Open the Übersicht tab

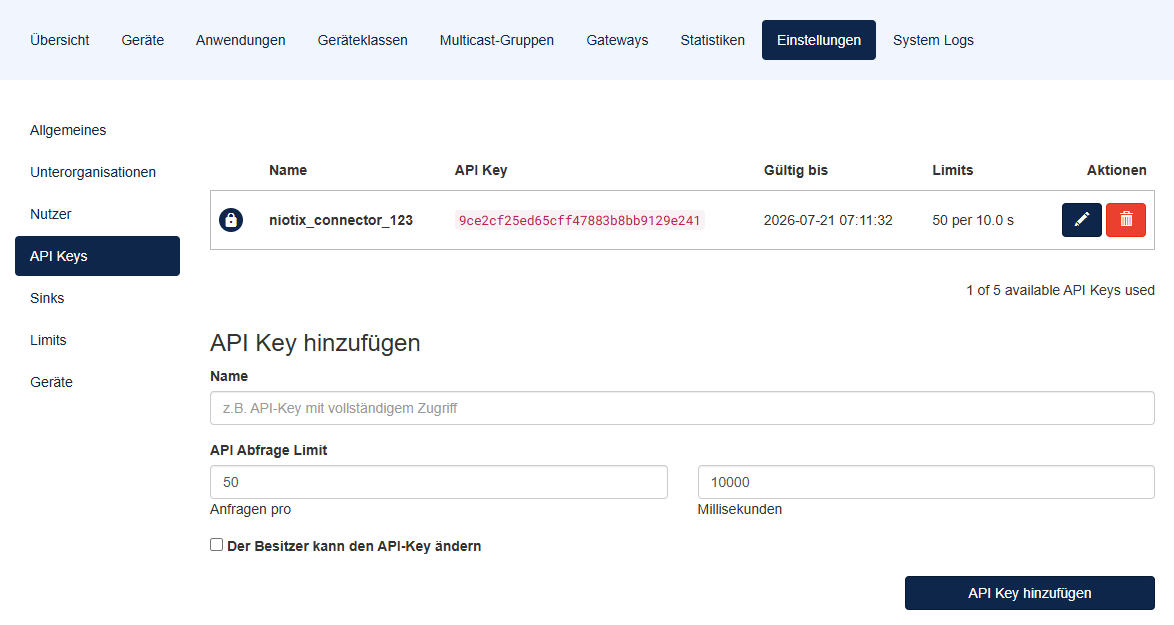59,40
